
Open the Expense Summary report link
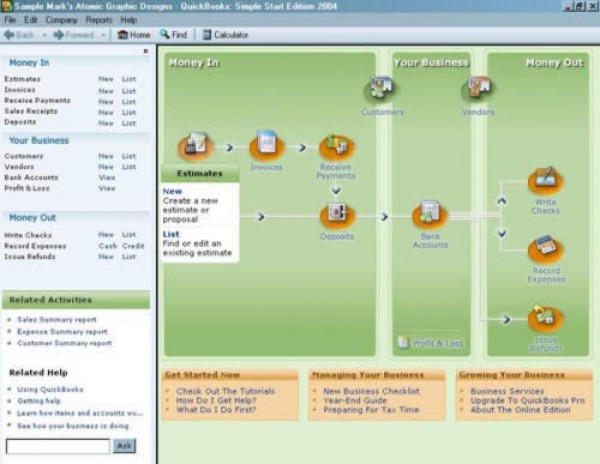point(62,332)
